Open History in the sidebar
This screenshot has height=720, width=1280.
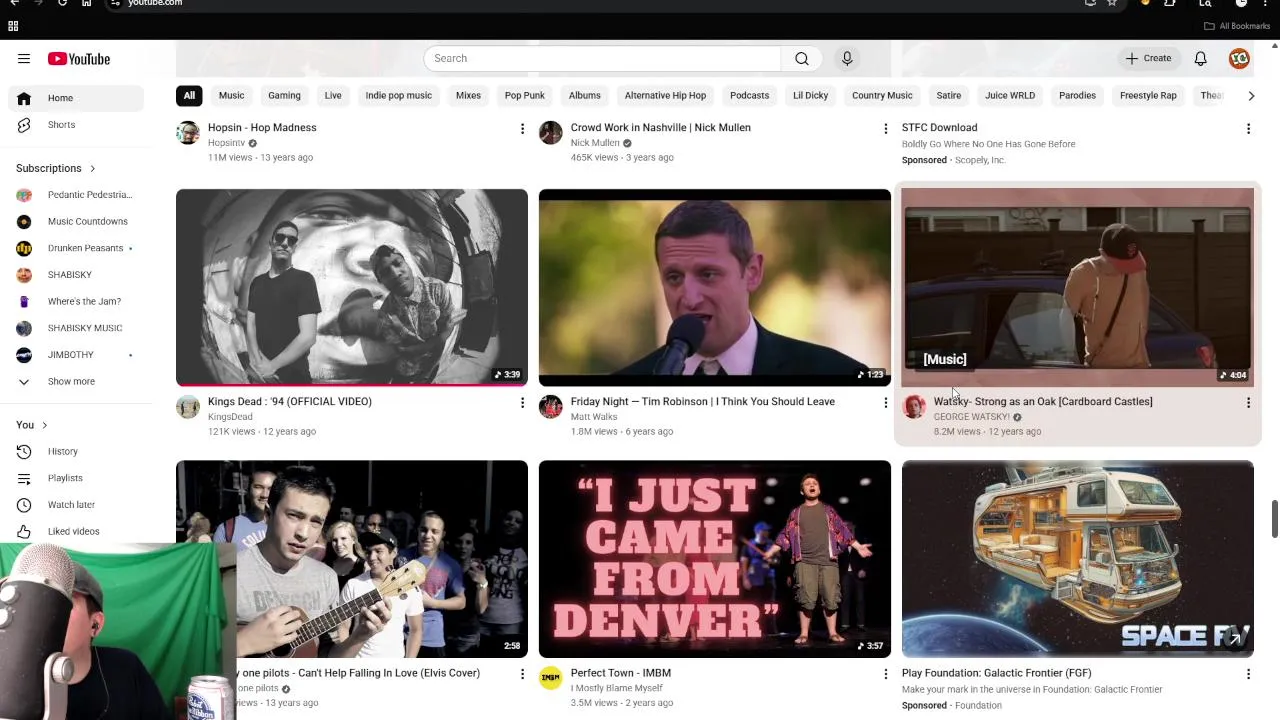pyautogui.click(x=76, y=451)
